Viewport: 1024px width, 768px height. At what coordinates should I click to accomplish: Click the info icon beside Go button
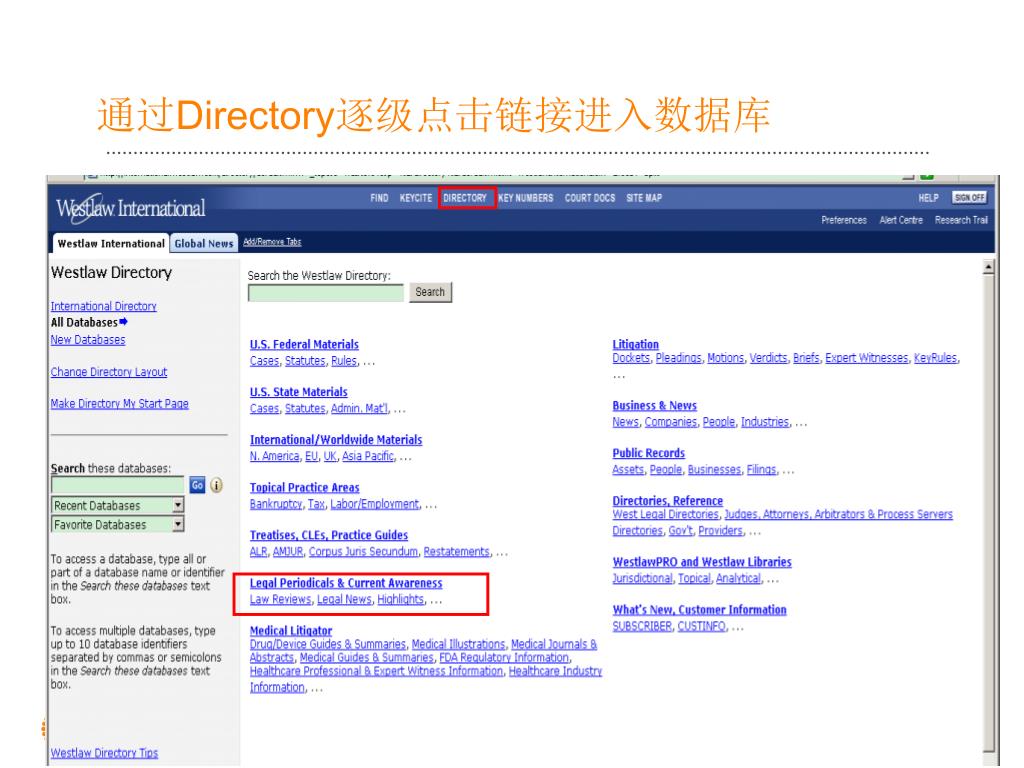pos(217,485)
